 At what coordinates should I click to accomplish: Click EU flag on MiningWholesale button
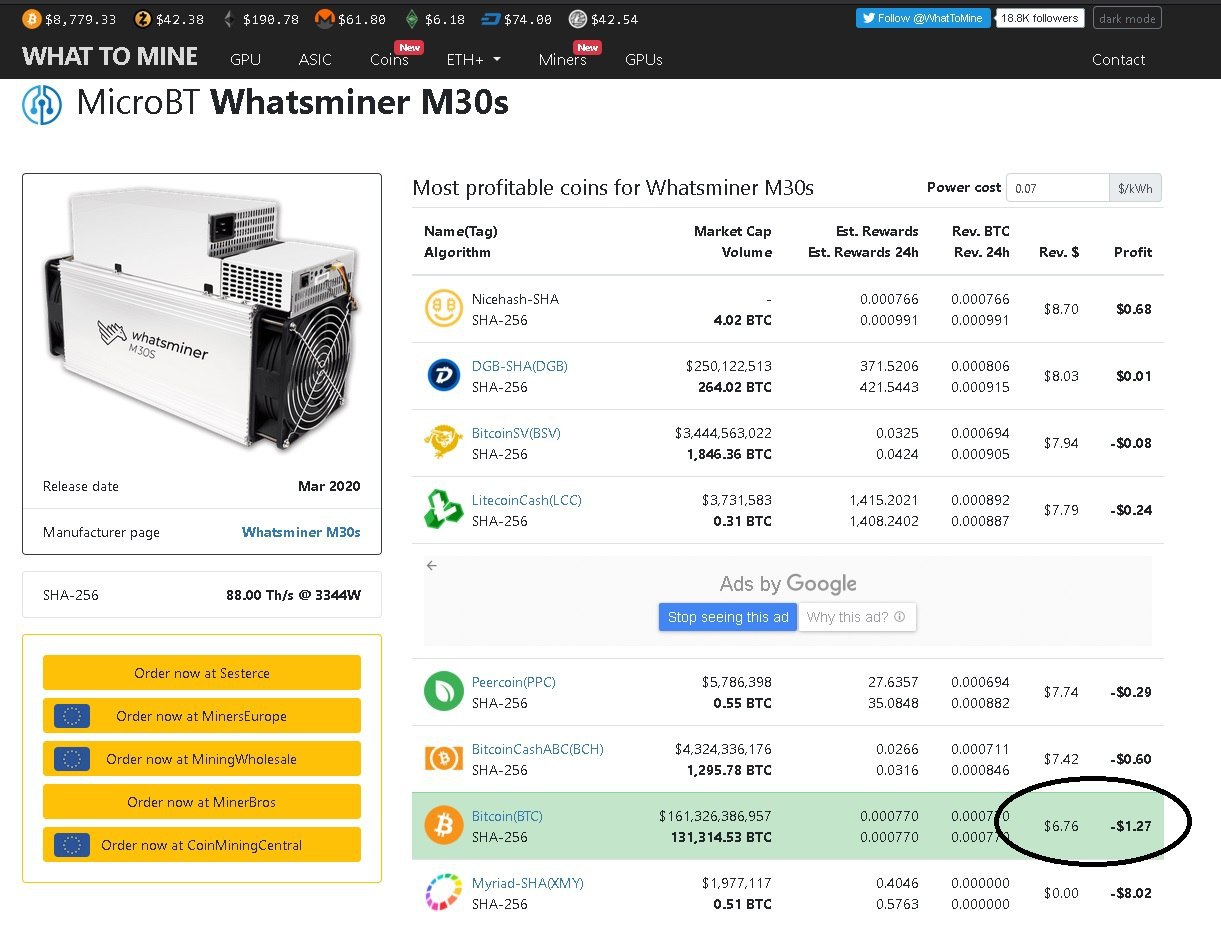tap(72, 759)
